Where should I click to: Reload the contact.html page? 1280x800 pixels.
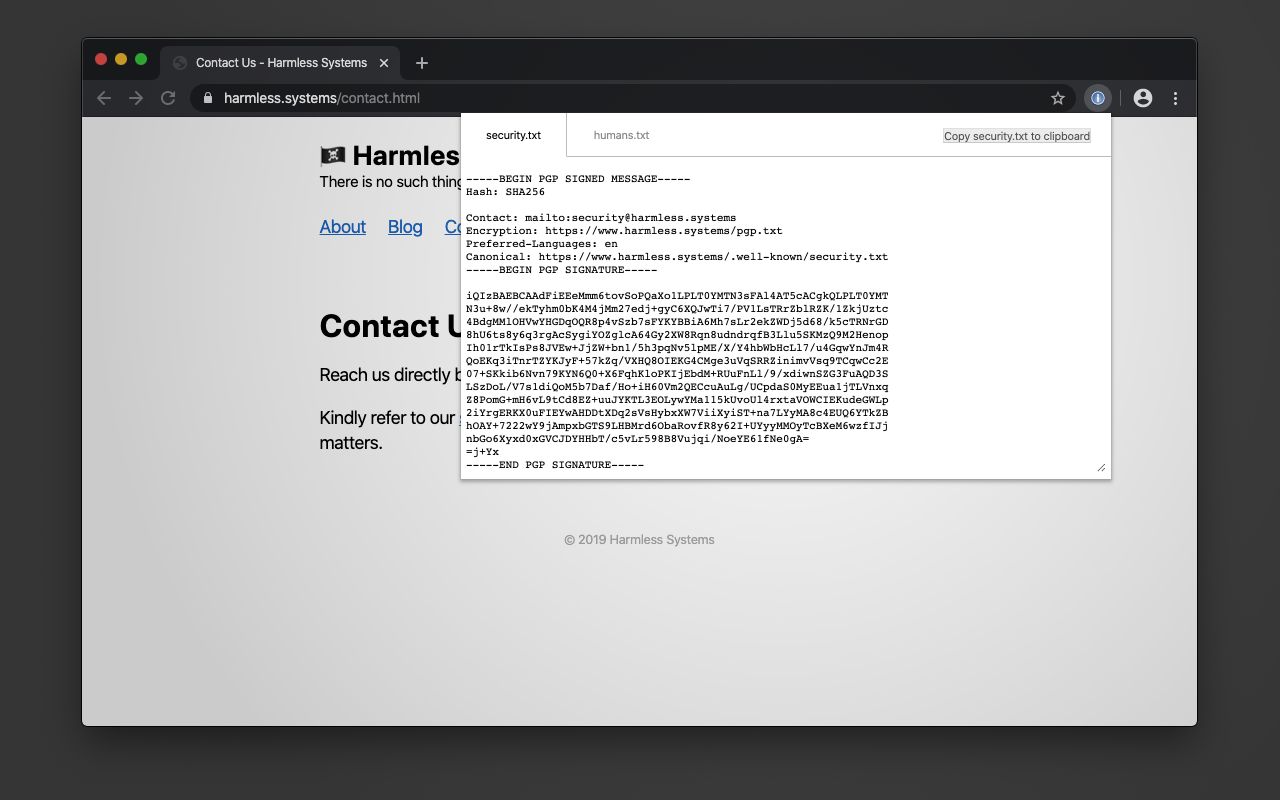point(168,98)
